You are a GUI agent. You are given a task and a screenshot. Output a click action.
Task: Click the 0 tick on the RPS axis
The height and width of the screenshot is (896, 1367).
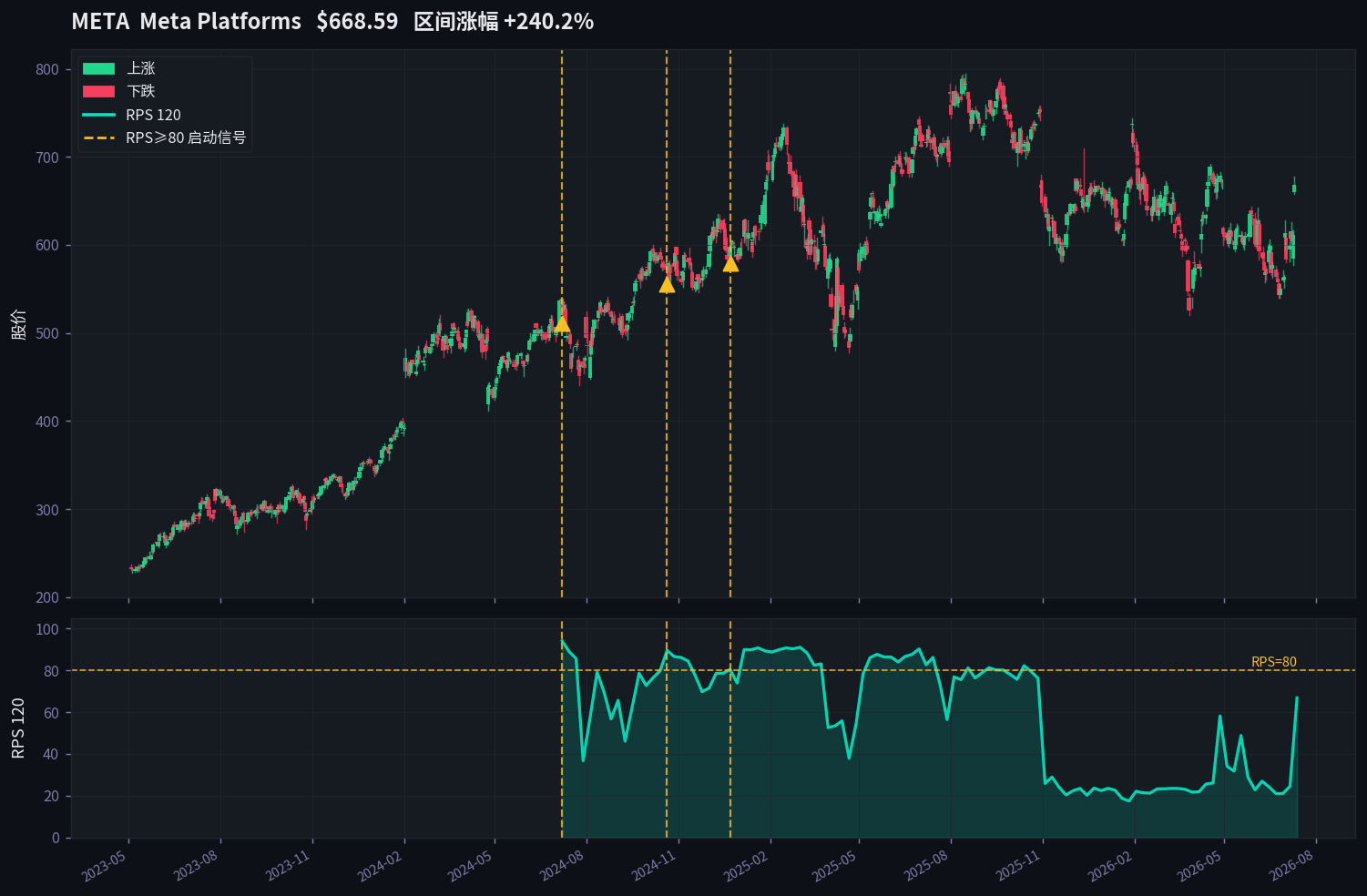pos(56,838)
